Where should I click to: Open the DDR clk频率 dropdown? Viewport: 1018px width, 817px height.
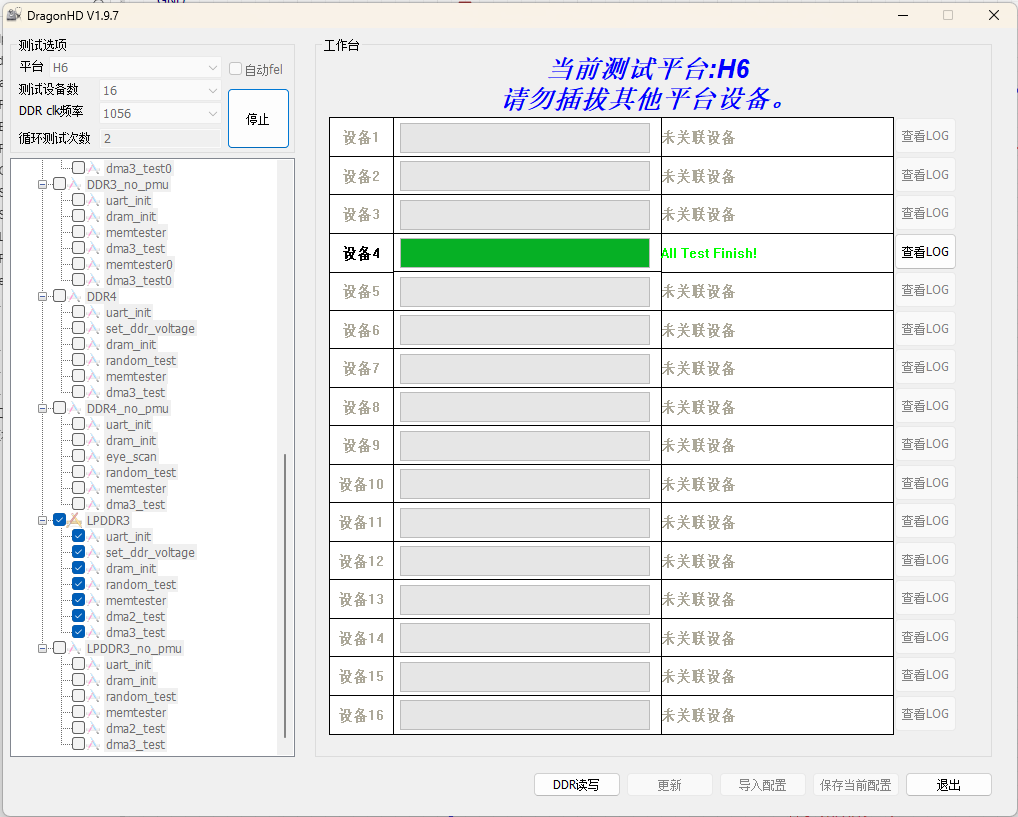(159, 113)
